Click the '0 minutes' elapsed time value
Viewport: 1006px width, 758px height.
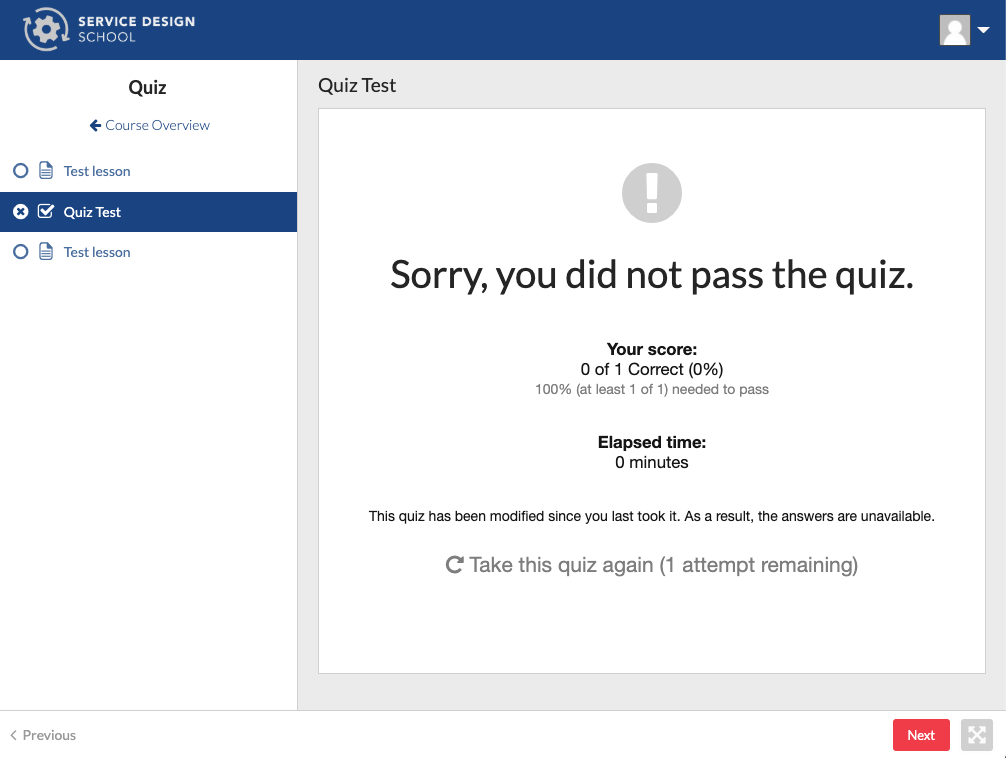pos(652,462)
